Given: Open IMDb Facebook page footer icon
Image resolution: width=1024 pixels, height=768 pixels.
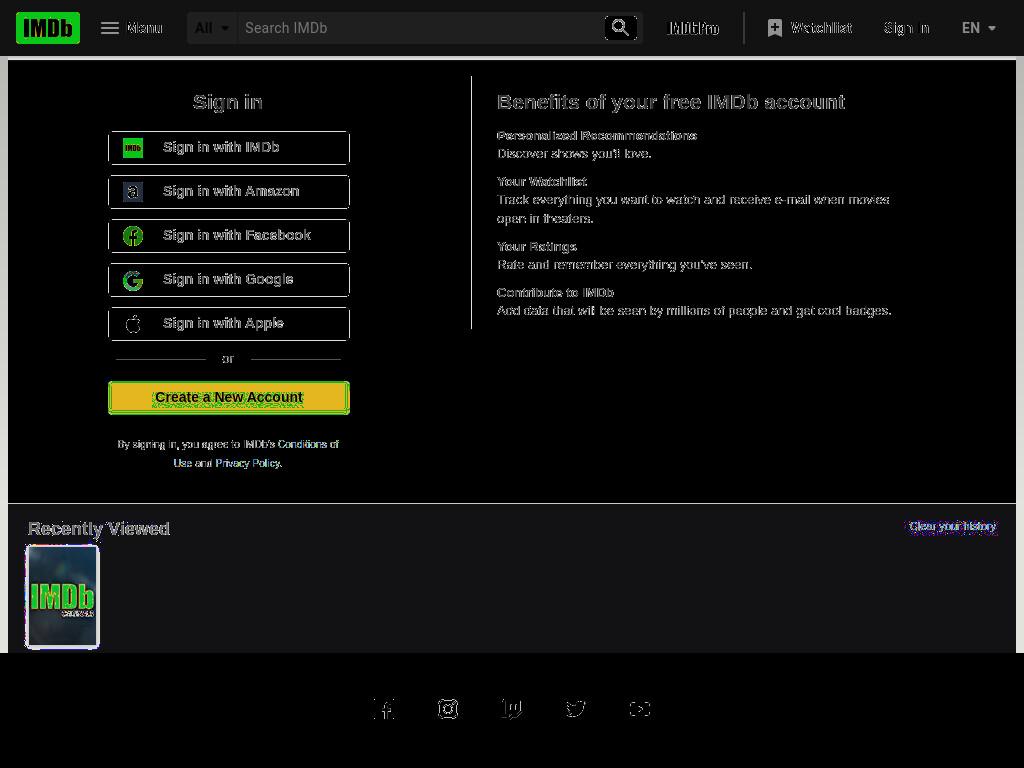Looking at the screenshot, I should [384, 709].
